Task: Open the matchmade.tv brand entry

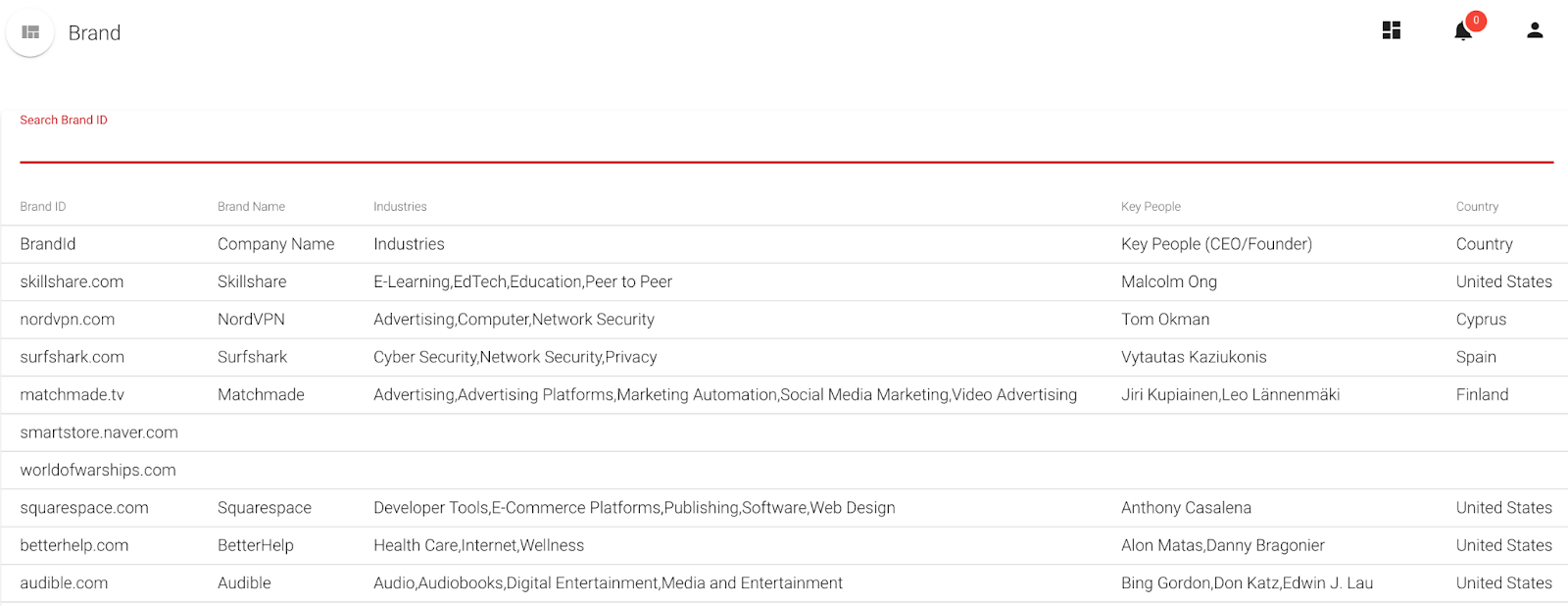Action: (784, 395)
